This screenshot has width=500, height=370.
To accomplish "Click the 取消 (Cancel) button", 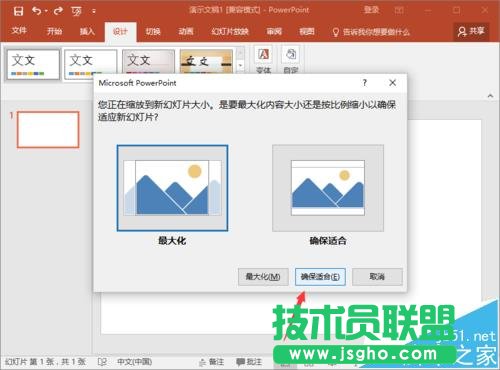I will [x=377, y=277].
